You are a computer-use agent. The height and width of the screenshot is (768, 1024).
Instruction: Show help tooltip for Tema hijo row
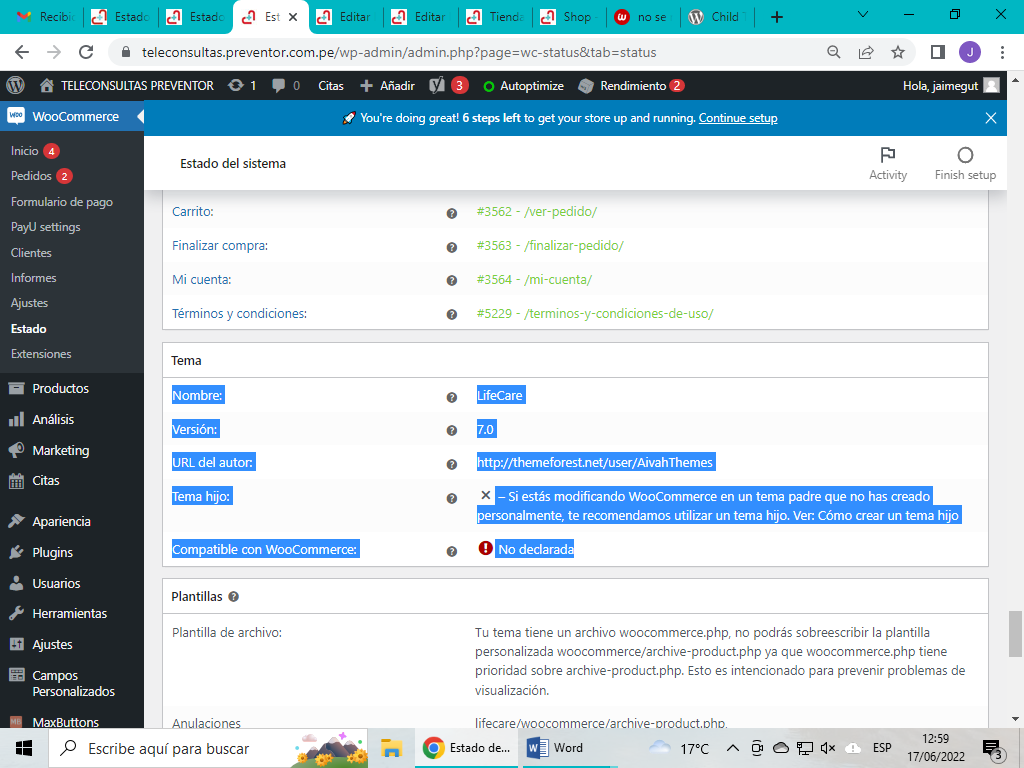[451, 498]
